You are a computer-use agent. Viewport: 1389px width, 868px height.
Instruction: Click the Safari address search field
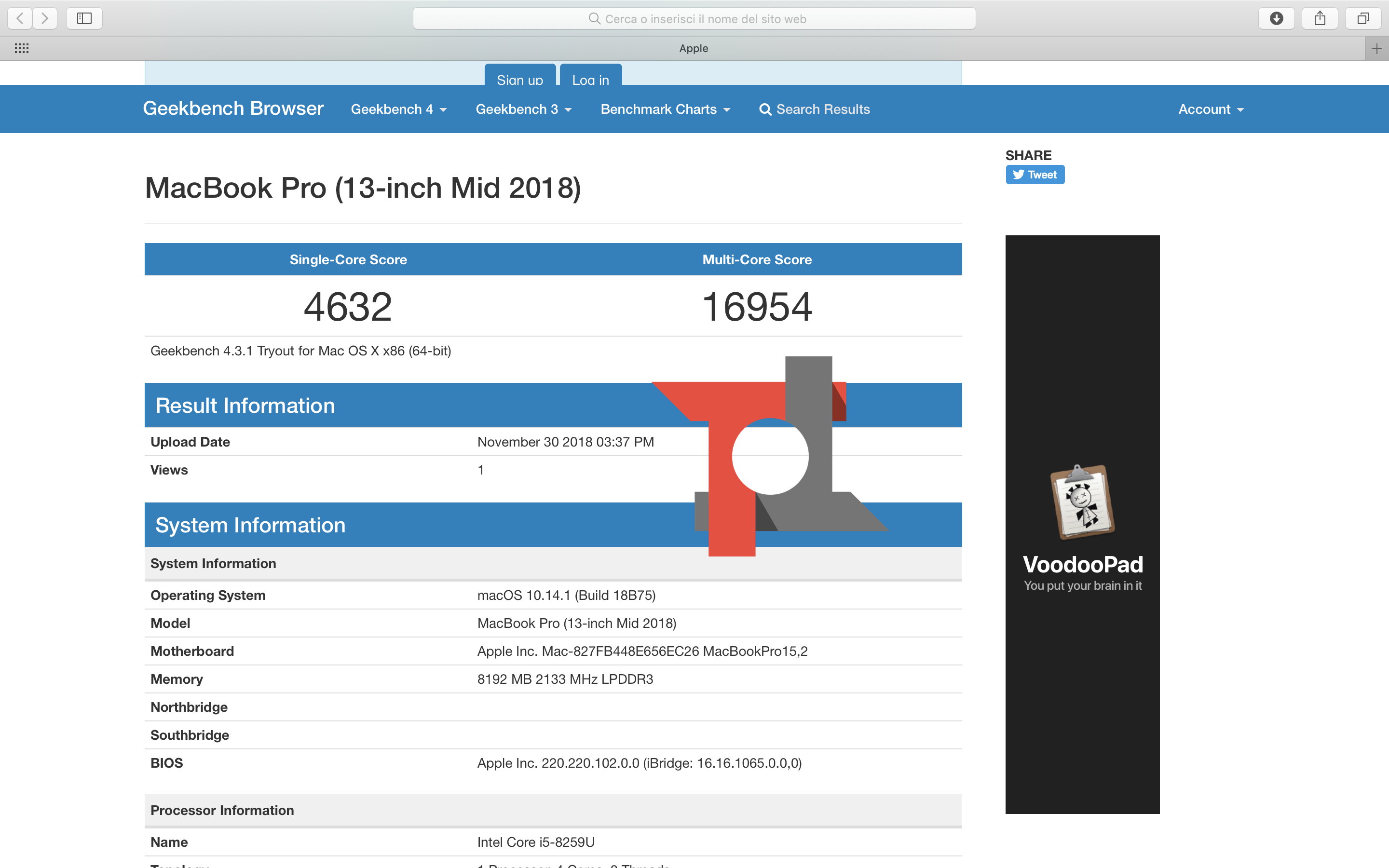694,18
